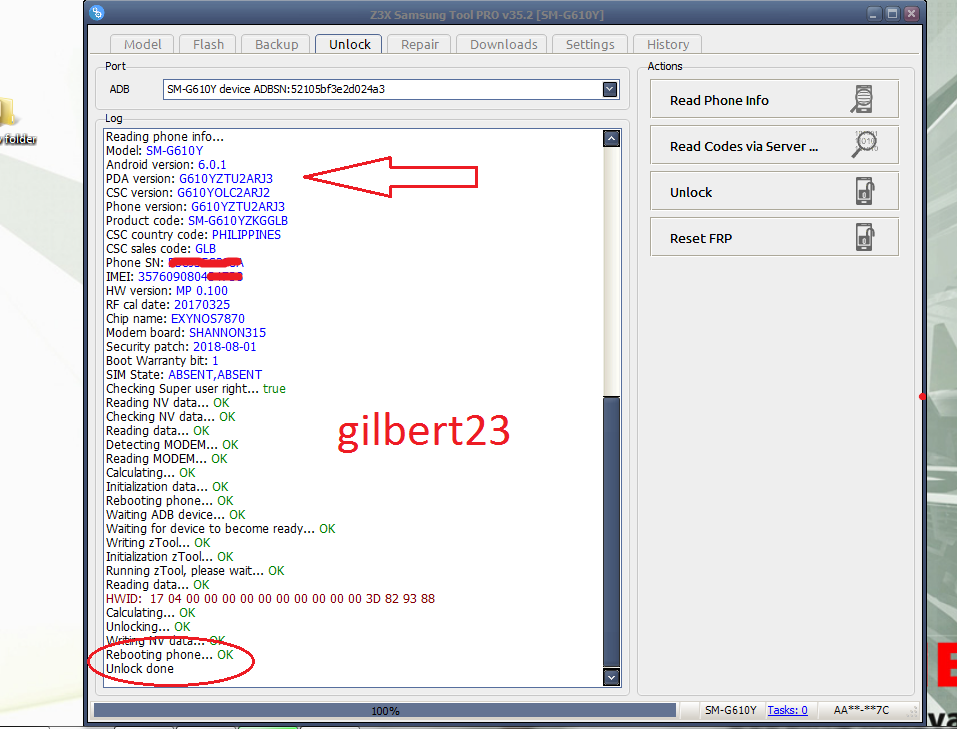Select the Unlock tab
The height and width of the screenshot is (729, 957).
pos(349,45)
